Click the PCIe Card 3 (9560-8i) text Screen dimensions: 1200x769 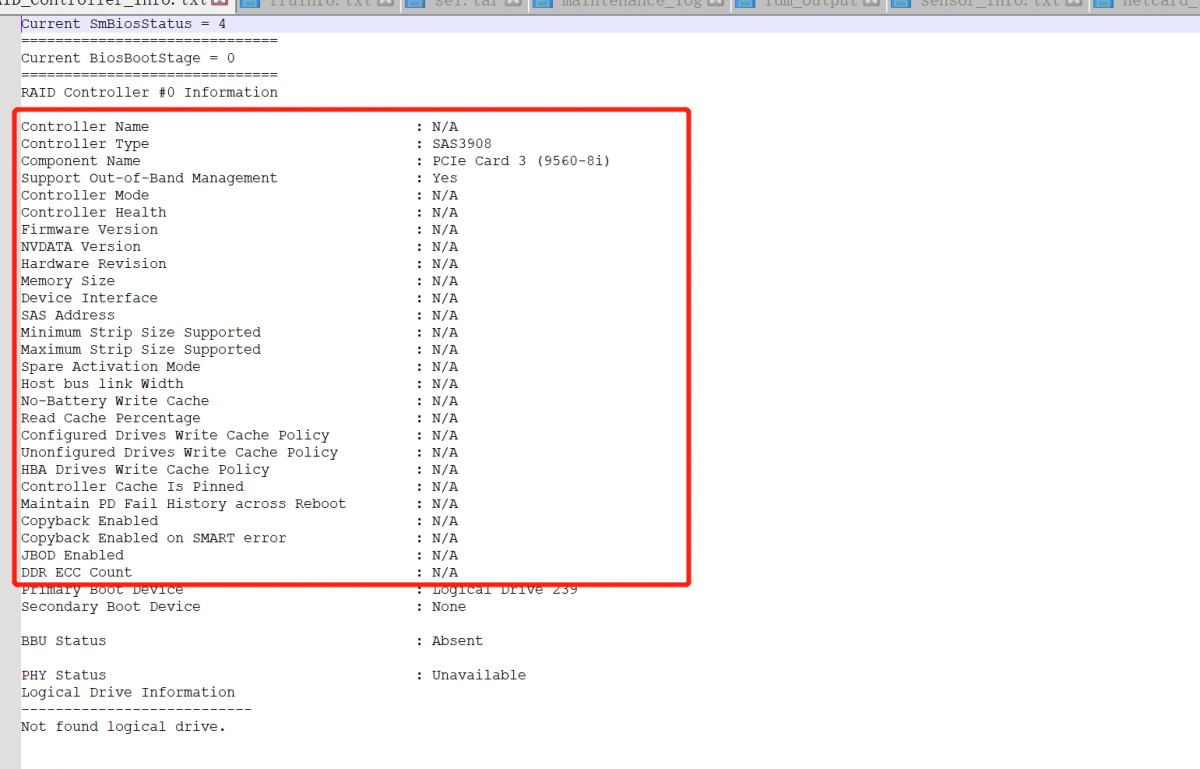[x=520, y=161]
